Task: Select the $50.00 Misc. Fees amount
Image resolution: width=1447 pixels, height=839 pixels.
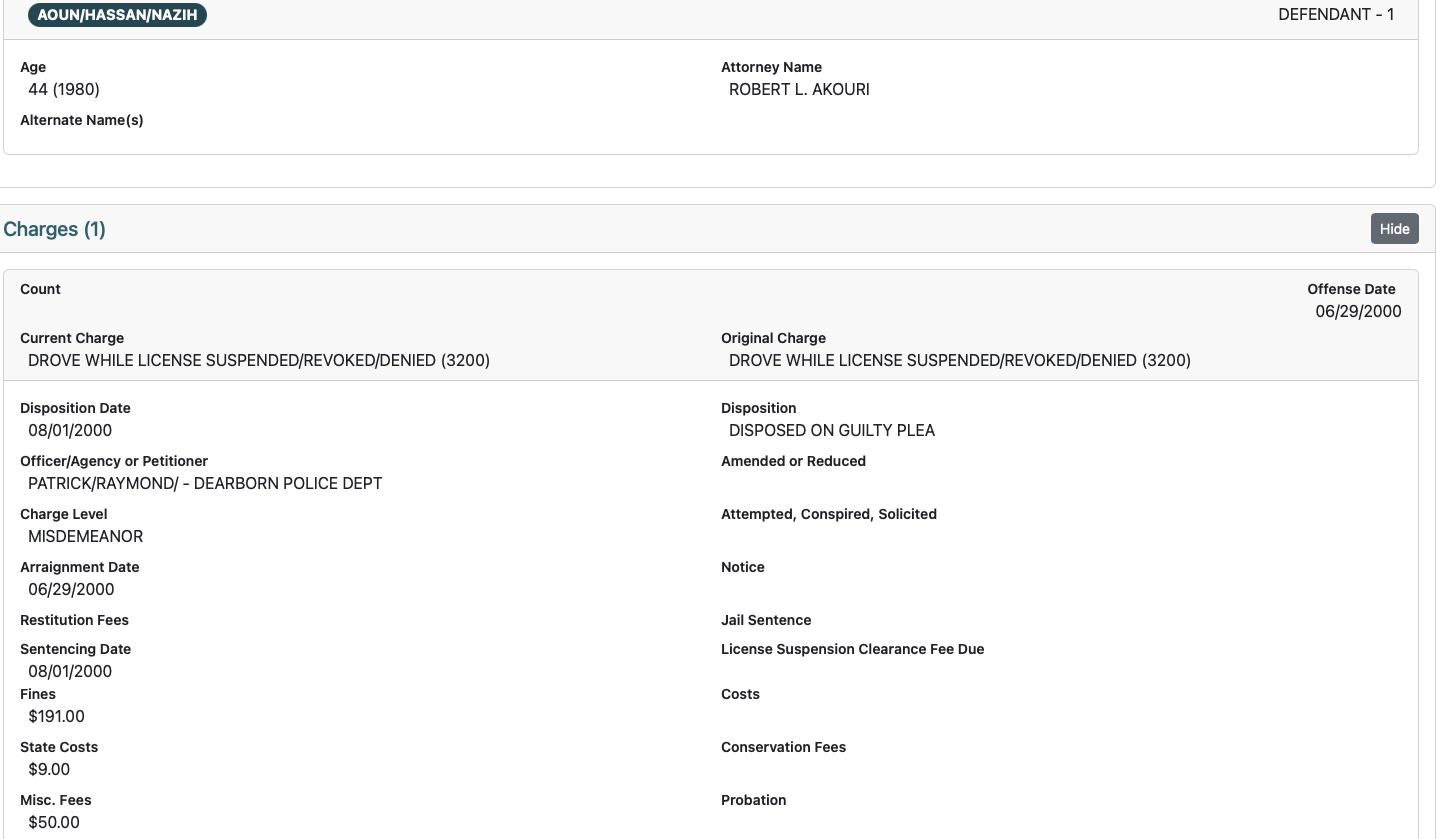Action: pyautogui.click(x=53, y=822)
